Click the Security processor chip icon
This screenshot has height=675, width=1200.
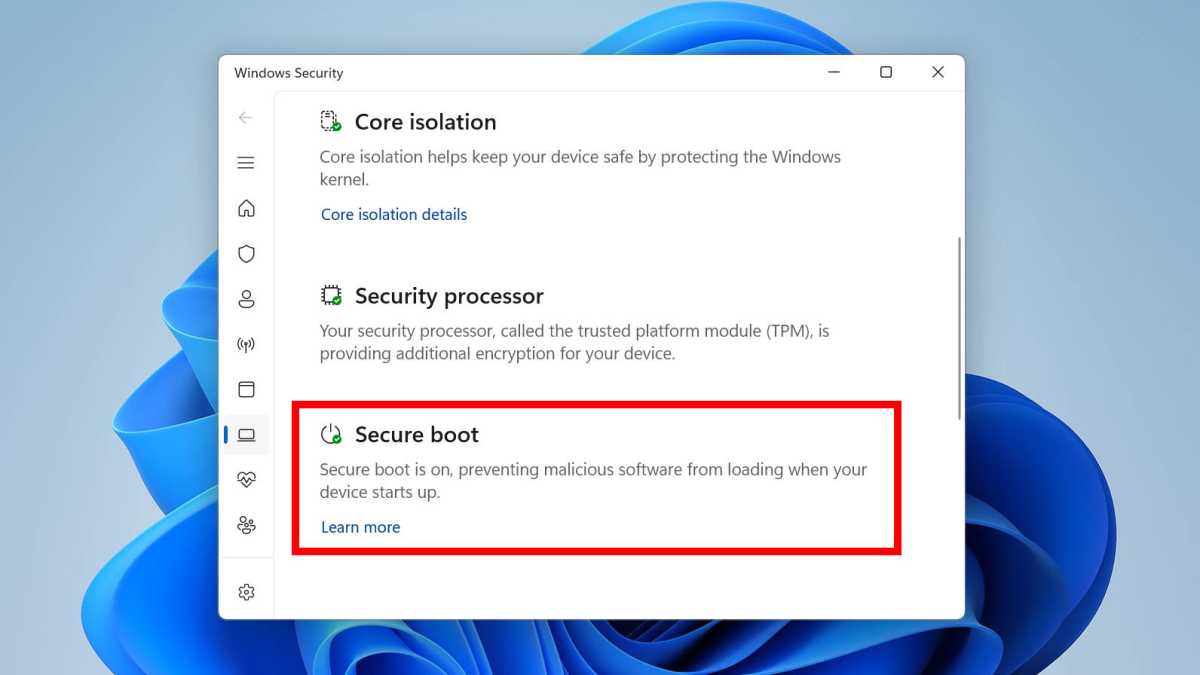coord(330,293)
